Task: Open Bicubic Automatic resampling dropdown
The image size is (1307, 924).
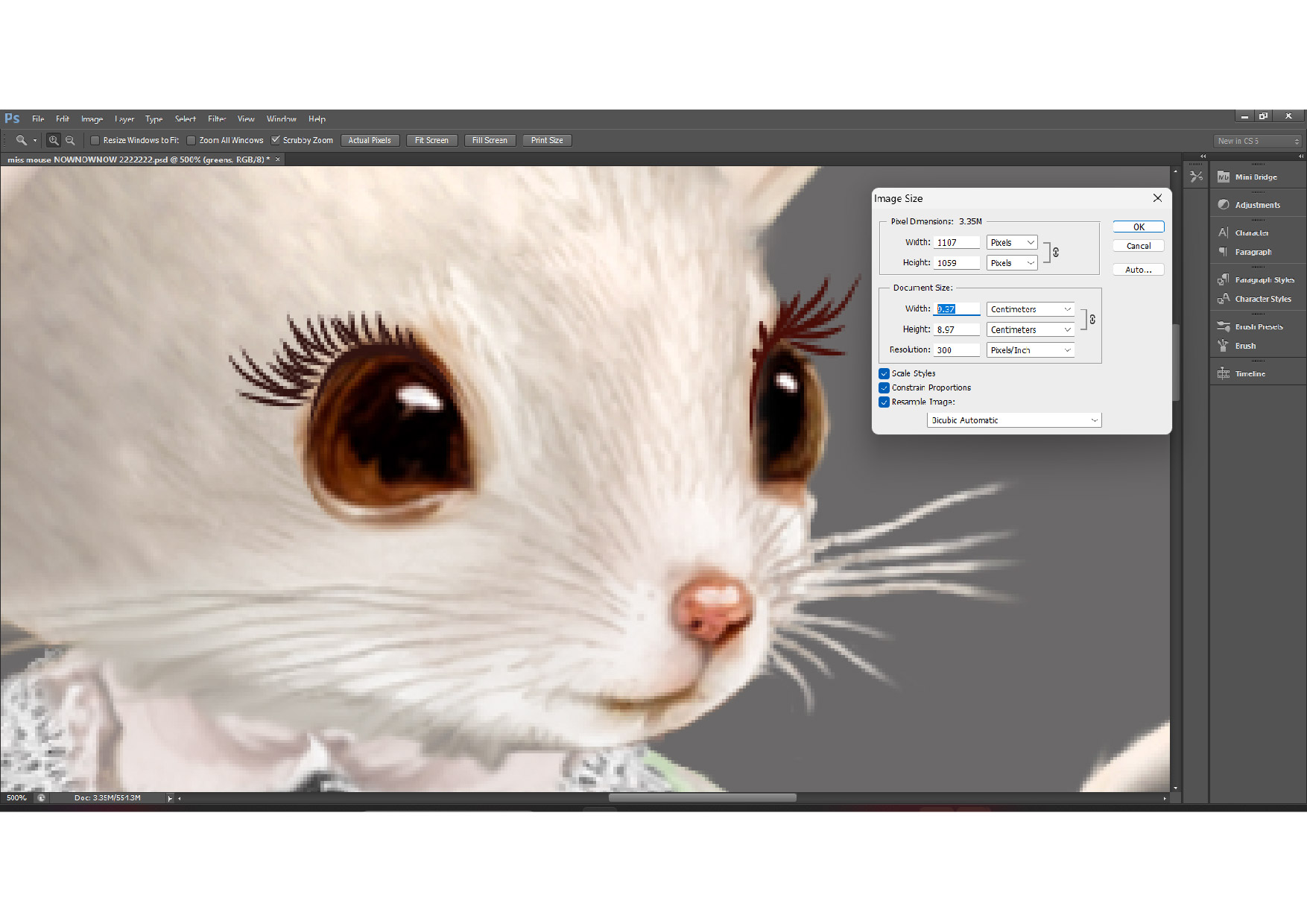Action: 1014,420
